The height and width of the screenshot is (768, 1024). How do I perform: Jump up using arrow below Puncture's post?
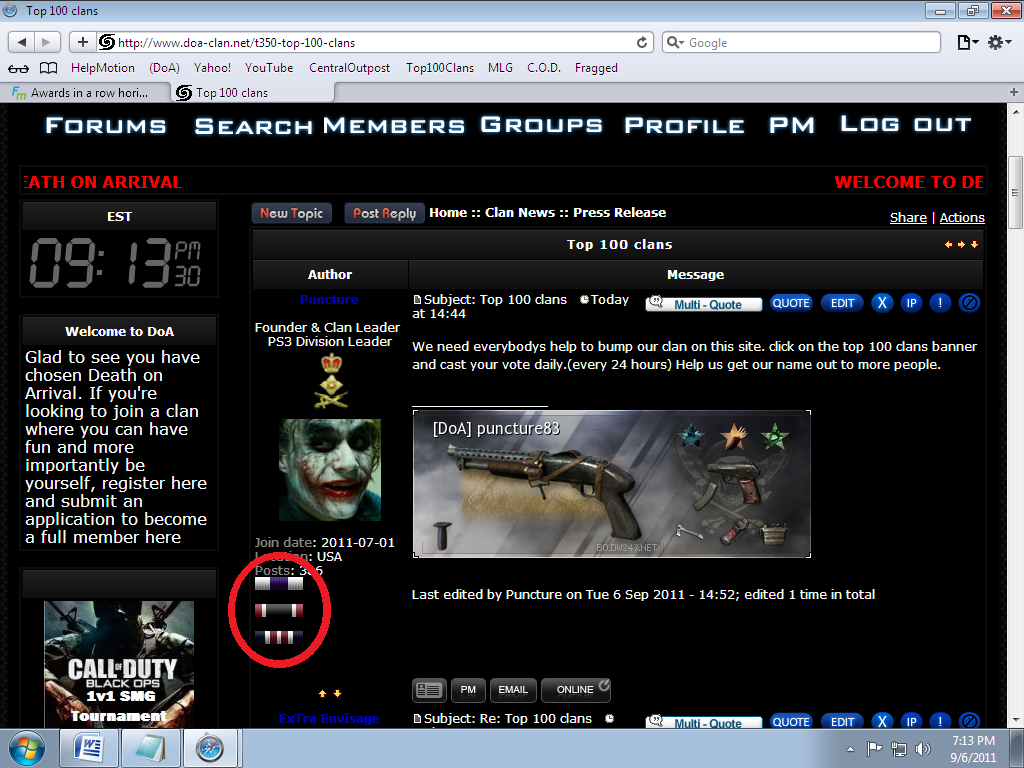pyautogui.click(x=322, y=694)
